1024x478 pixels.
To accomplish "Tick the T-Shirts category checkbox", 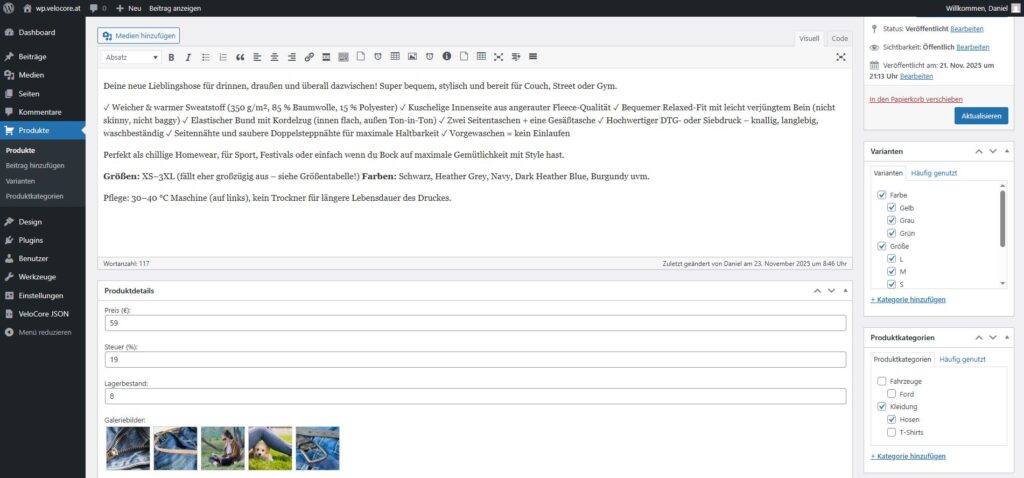I will click(892, 433).
